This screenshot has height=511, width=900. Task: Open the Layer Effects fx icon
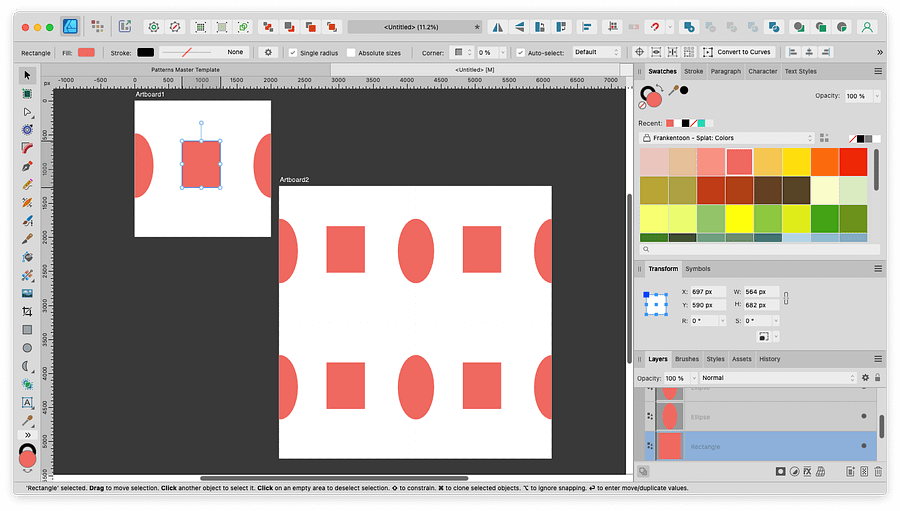pyautogui.click(x=807, y=471)
